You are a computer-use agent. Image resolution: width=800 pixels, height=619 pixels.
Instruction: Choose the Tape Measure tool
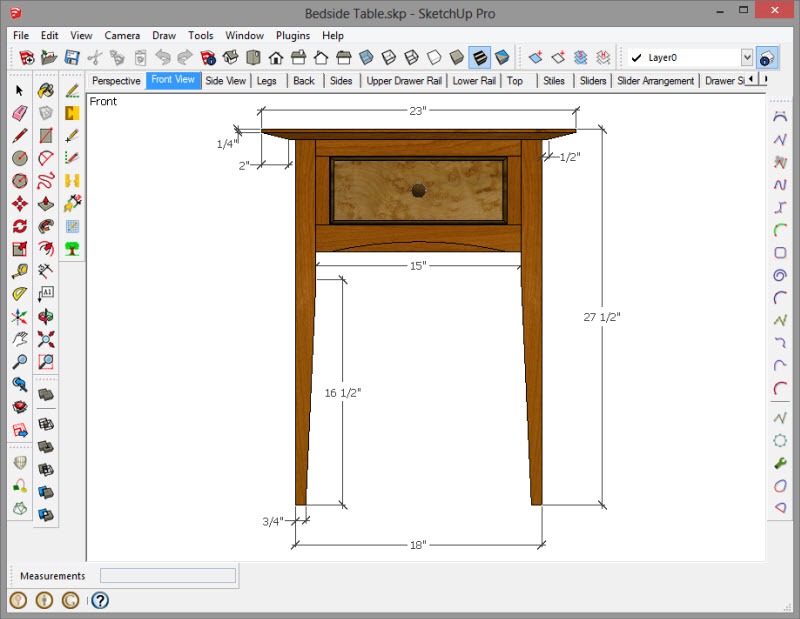pos(19,271)
